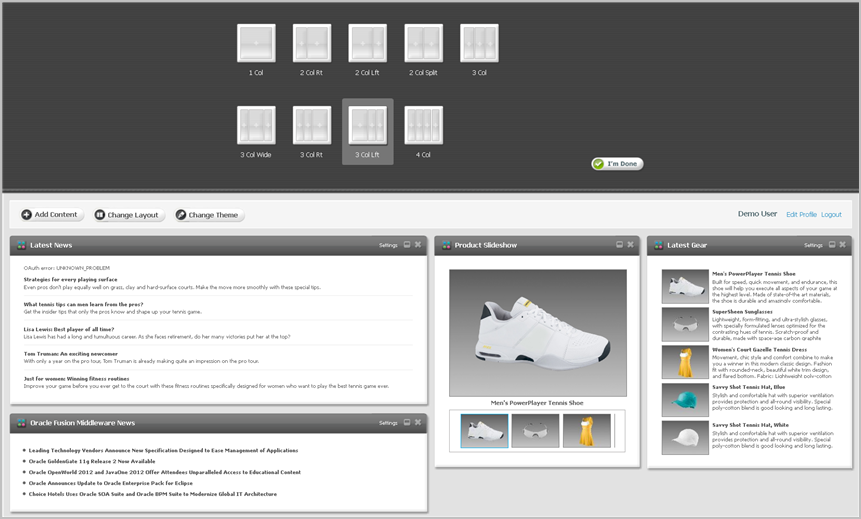Open 'Lisa Lewis: Best player of all time?' headline
861x519 pixels.
(69, 330)
